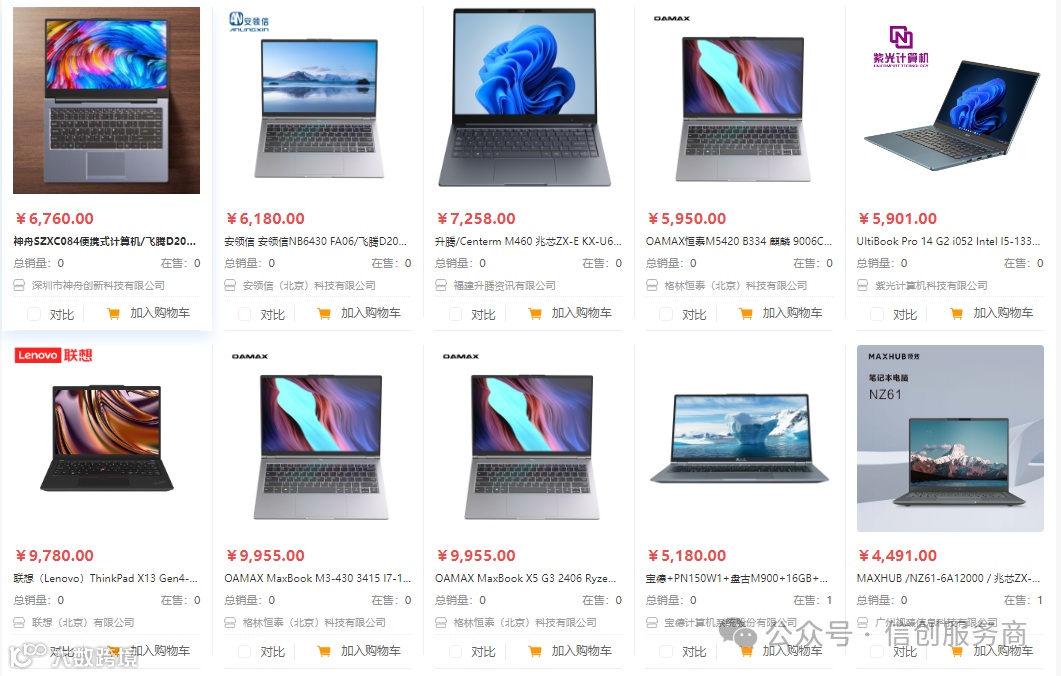Check 对比 box for OAMAX MaxBook M3-430
This screenshot has width=1061, height=676.
coord(245,652)
